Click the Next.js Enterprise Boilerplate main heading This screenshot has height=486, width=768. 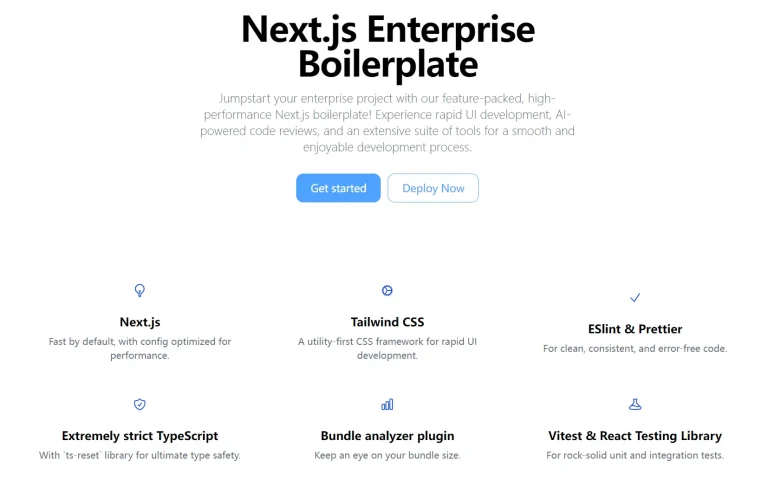click(x=387, y=46)
